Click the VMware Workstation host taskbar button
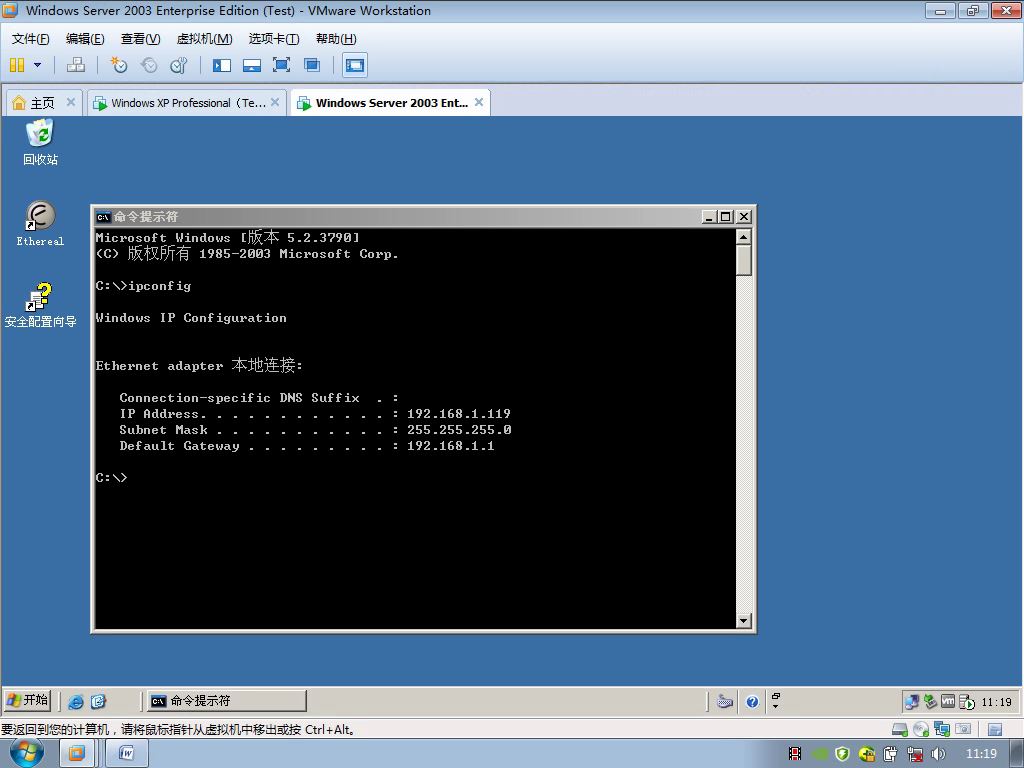The width and height of the screenshot is (1024, 768). click(x=76, y=754)
